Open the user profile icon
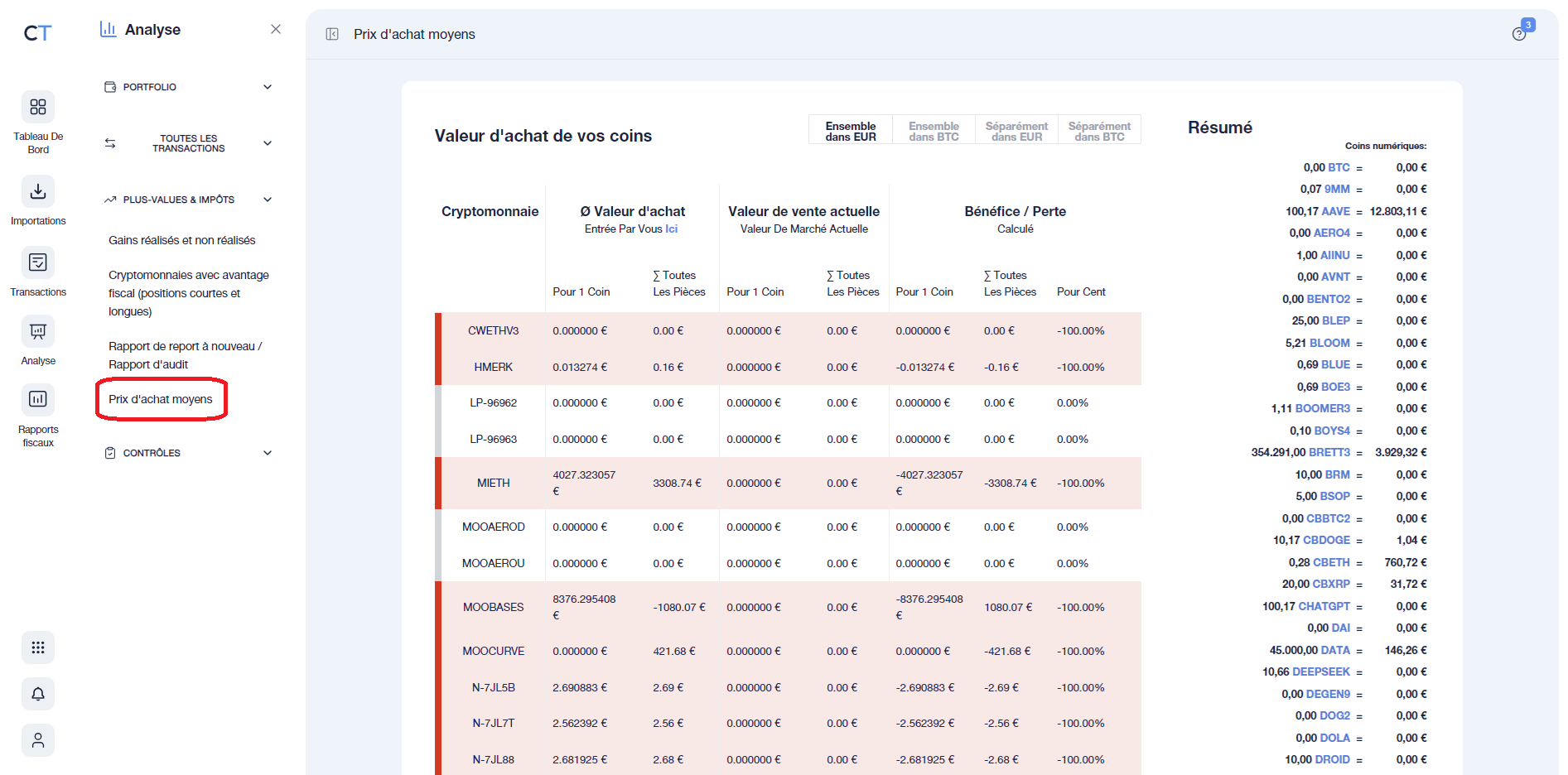Image resolution: width=1568 pixels, height=775 pixels. pos(37,740)
